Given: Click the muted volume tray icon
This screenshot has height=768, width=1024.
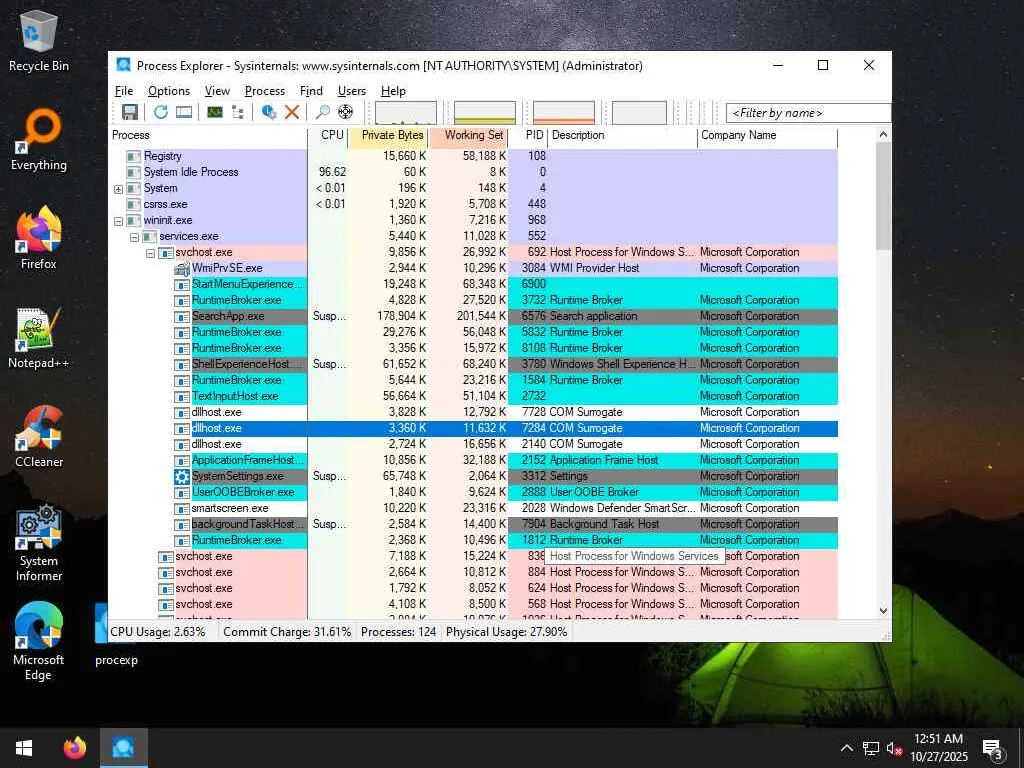Looking at the screenshot, I should 894,748.
